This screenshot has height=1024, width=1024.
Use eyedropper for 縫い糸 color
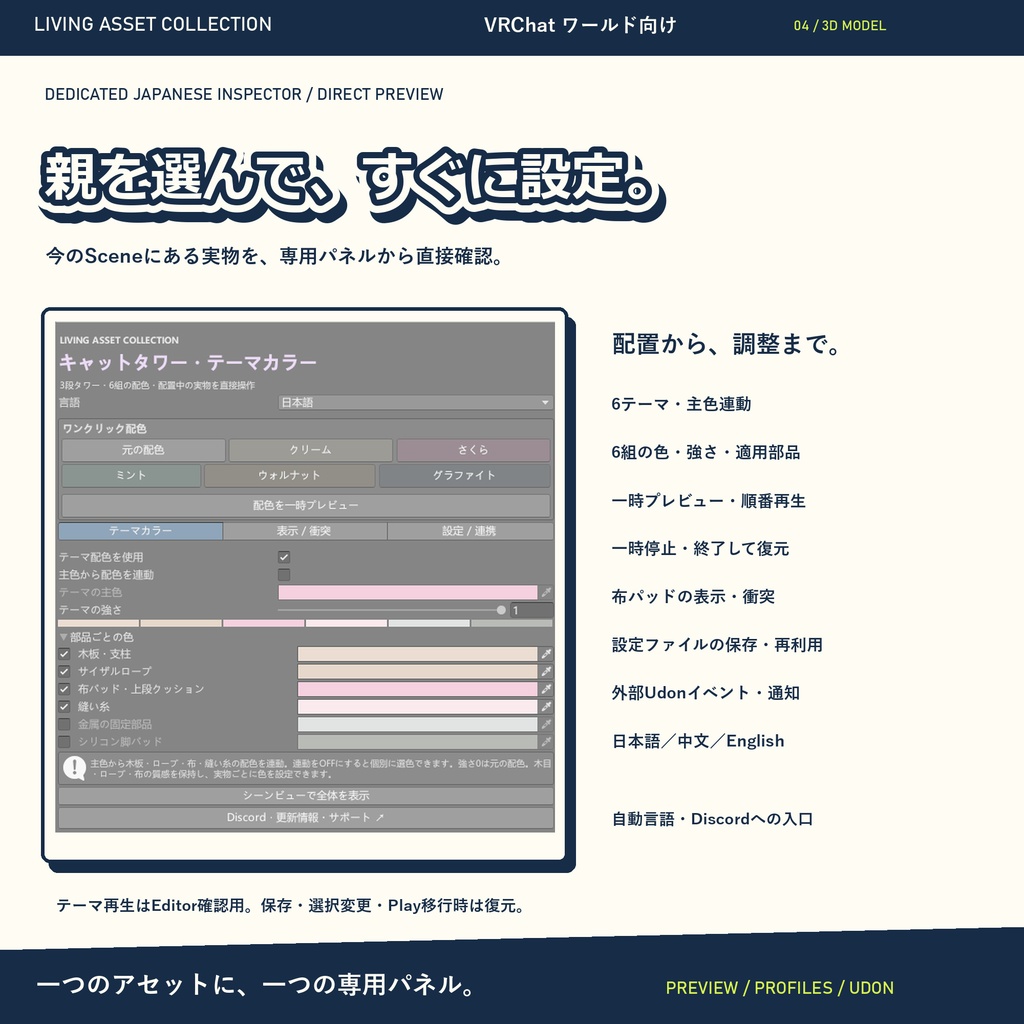click(546, 707)
